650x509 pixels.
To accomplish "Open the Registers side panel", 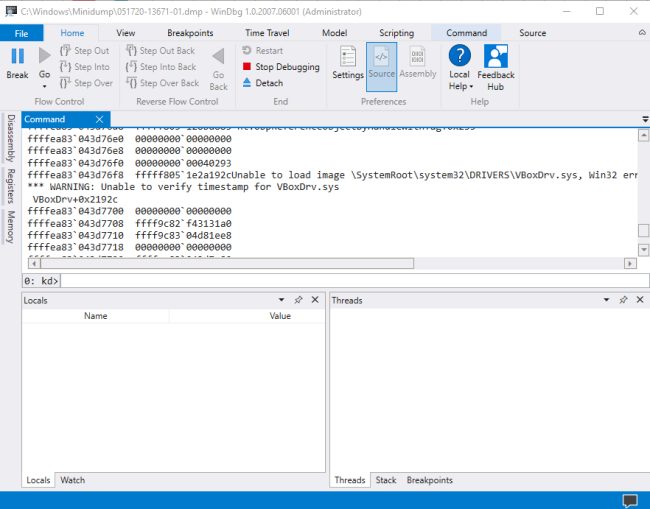I will click(11, 186).
